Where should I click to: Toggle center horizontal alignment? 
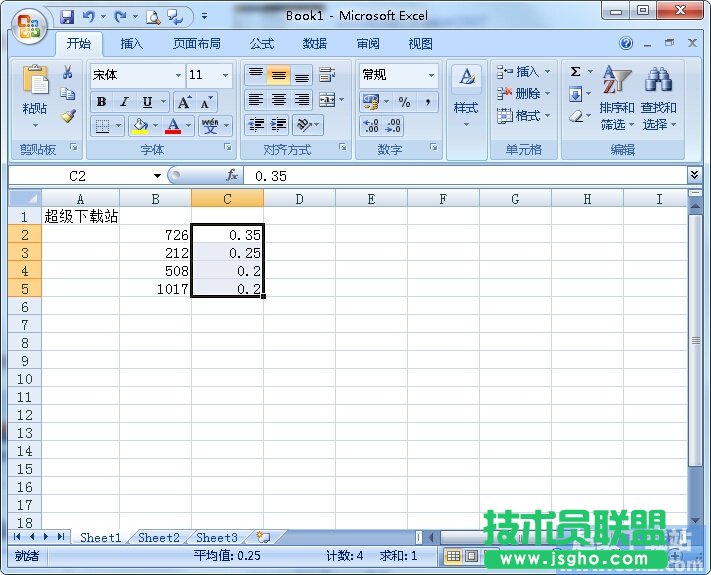coord(279,101)
